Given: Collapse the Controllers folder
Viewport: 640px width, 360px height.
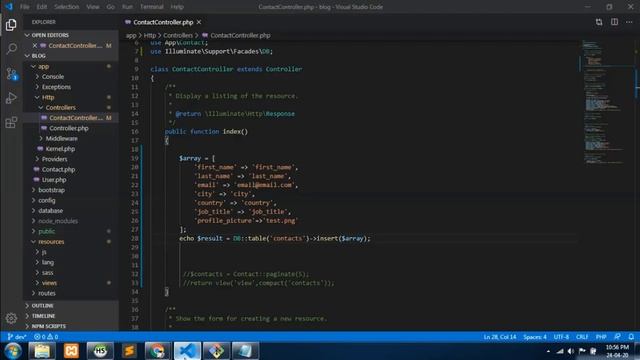Looking at the screenshot, I should [x=70, y=107].
